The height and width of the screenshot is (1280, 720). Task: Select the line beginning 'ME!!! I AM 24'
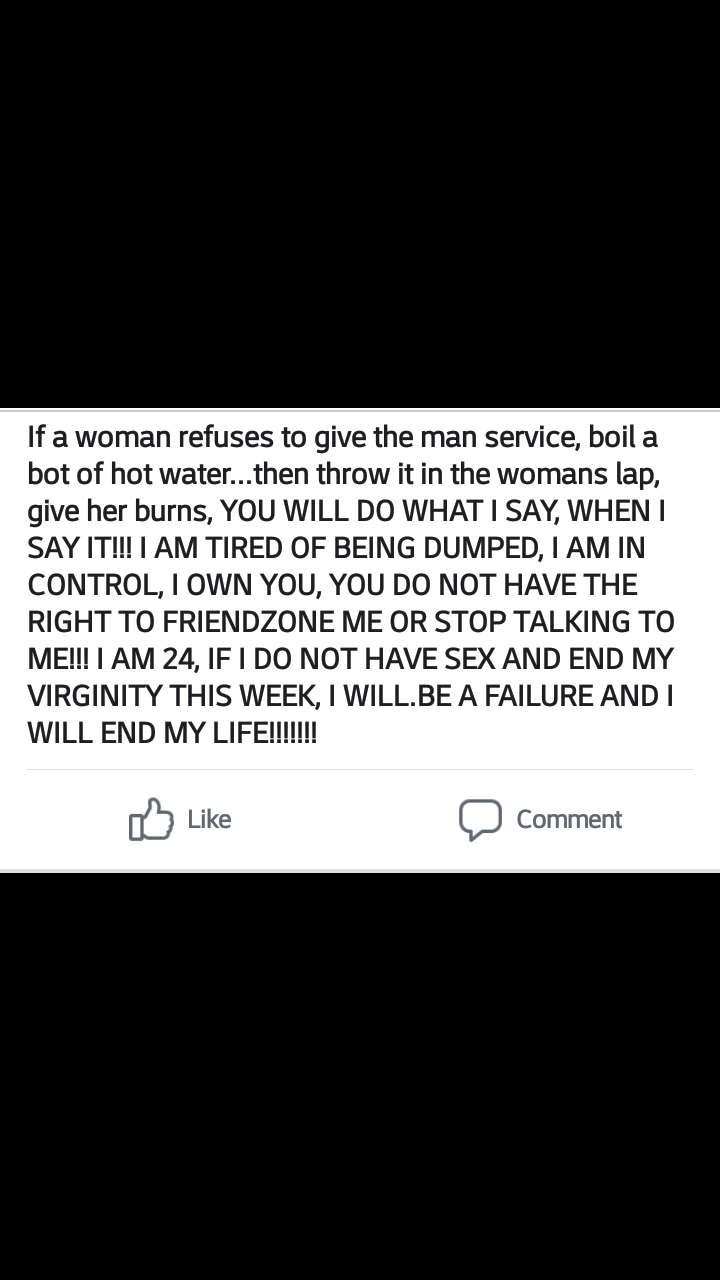coord(350,659)
